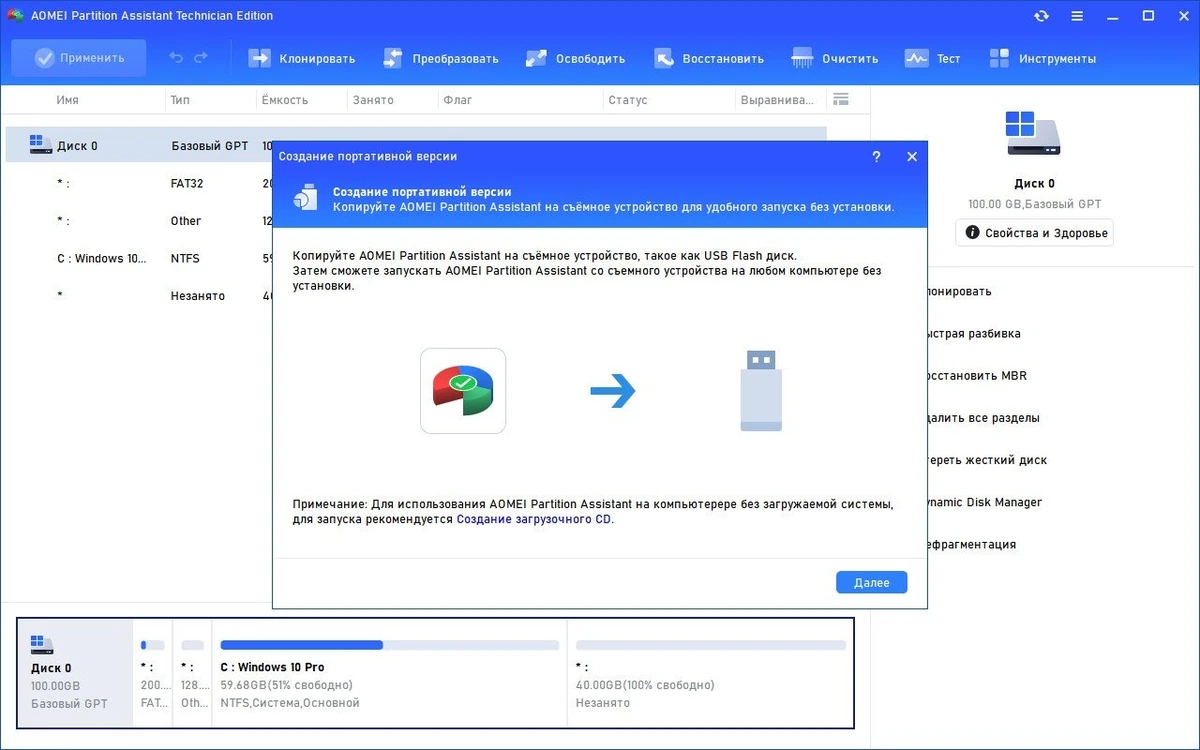Viewport: 1200px width, 750px height.
Task: Select the 40.00GB unallocated block in disk map
Action: click(x=710, y=673)
